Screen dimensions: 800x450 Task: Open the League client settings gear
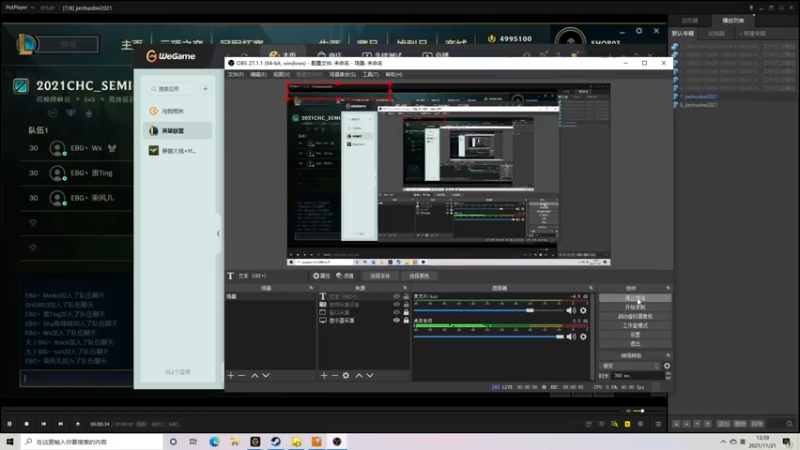point(639,31)
